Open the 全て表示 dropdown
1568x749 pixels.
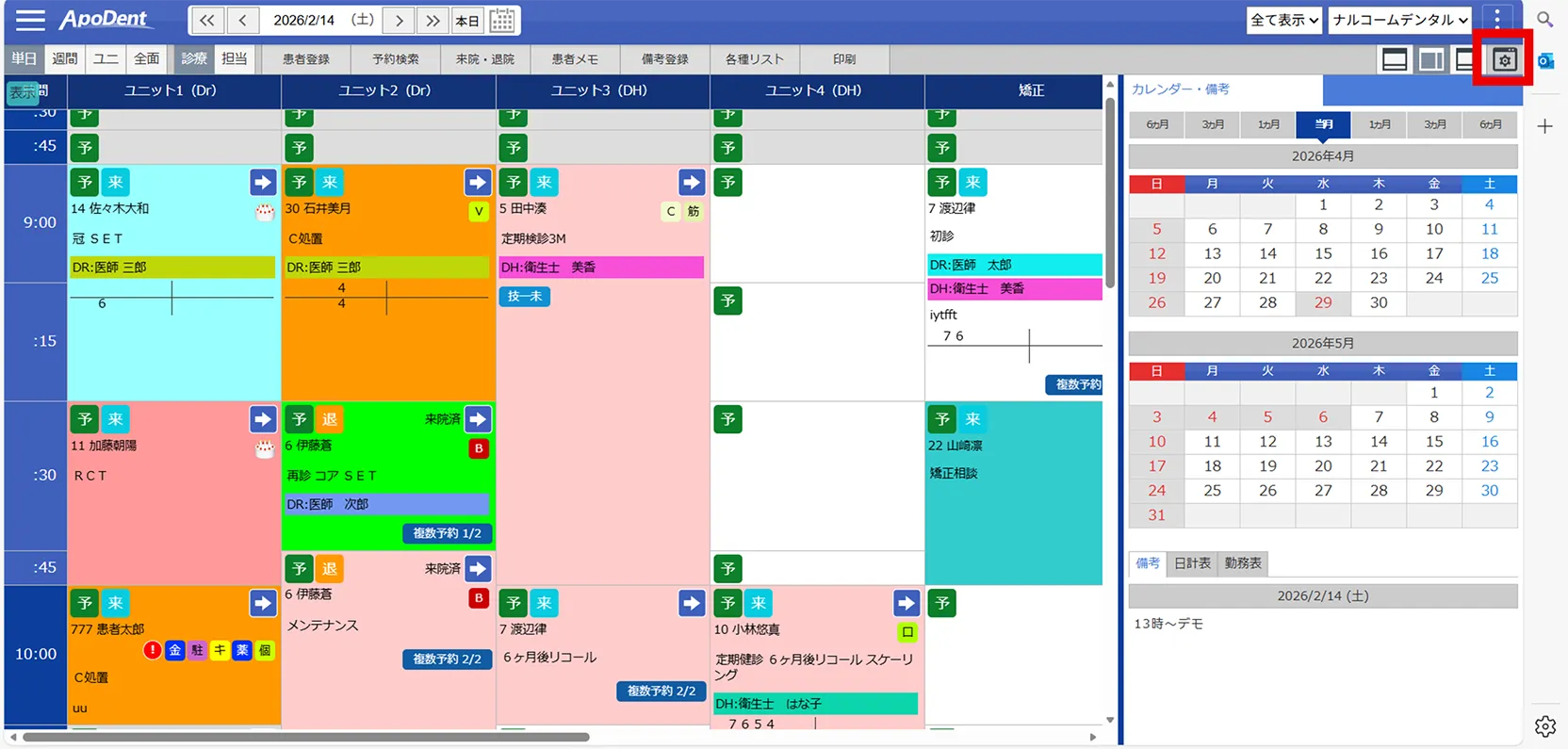[x=1283, y=20]
